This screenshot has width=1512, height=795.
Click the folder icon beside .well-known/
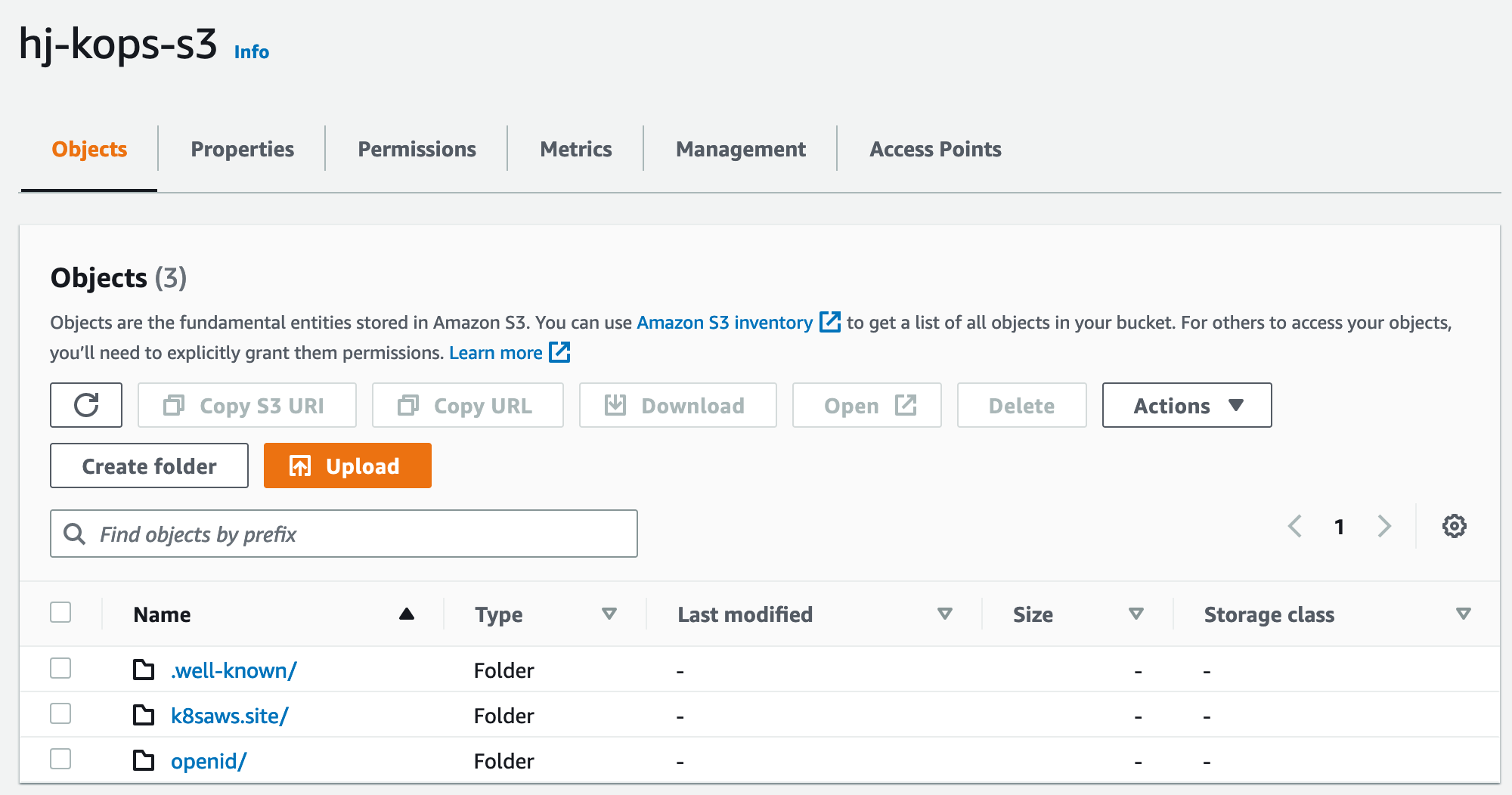(144, 670)
